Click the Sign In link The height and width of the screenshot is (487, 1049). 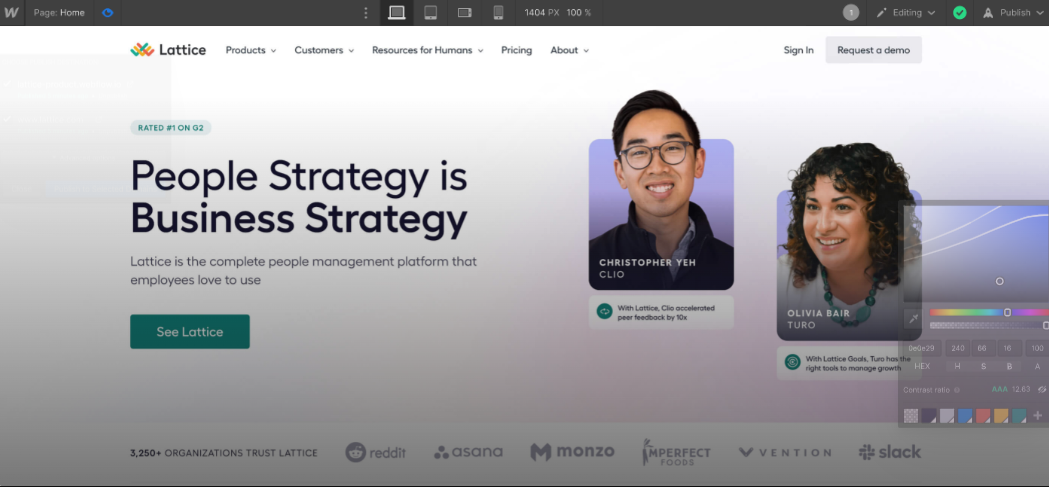[799, 50]
